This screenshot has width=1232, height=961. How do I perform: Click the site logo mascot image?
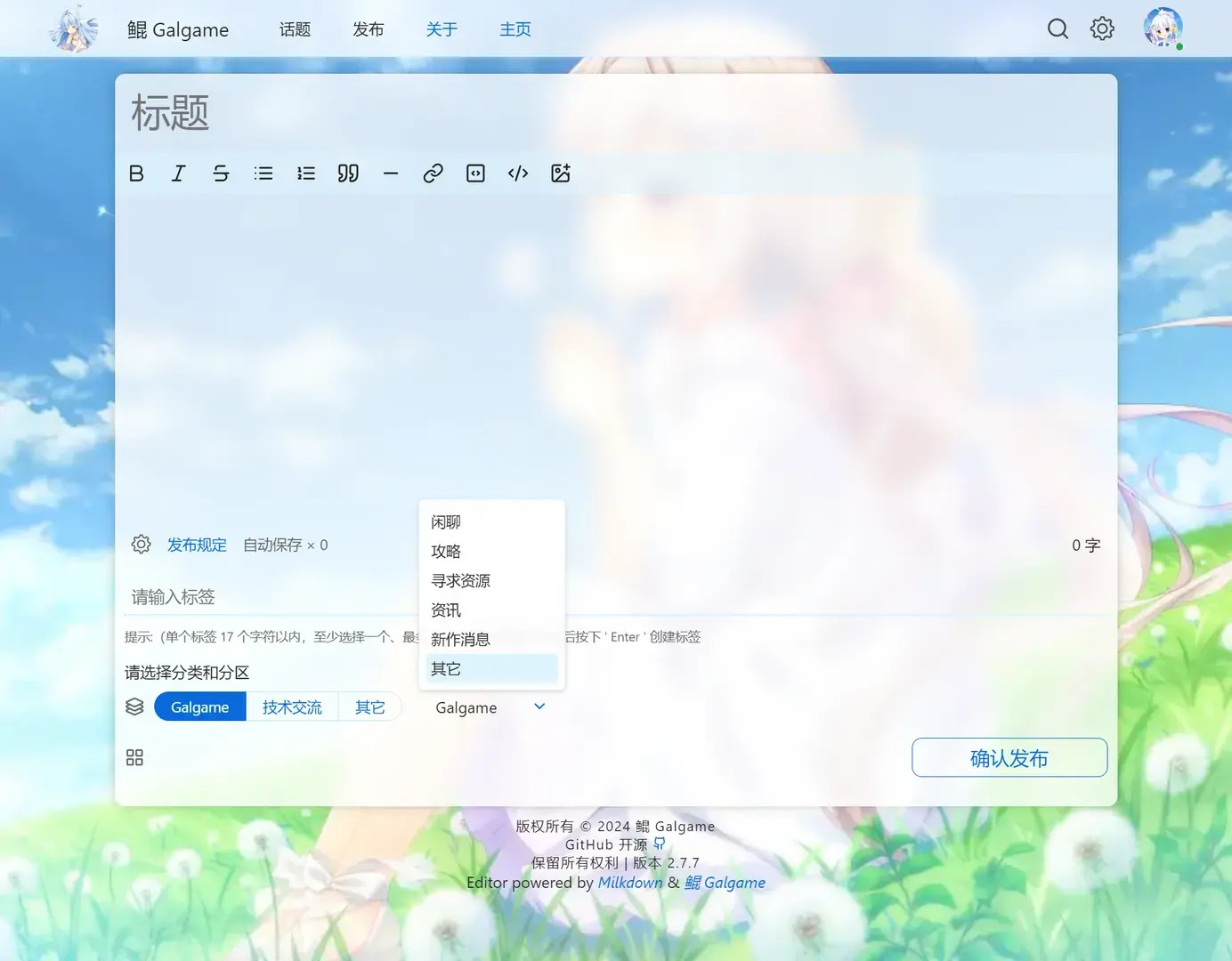pos(74,28)
